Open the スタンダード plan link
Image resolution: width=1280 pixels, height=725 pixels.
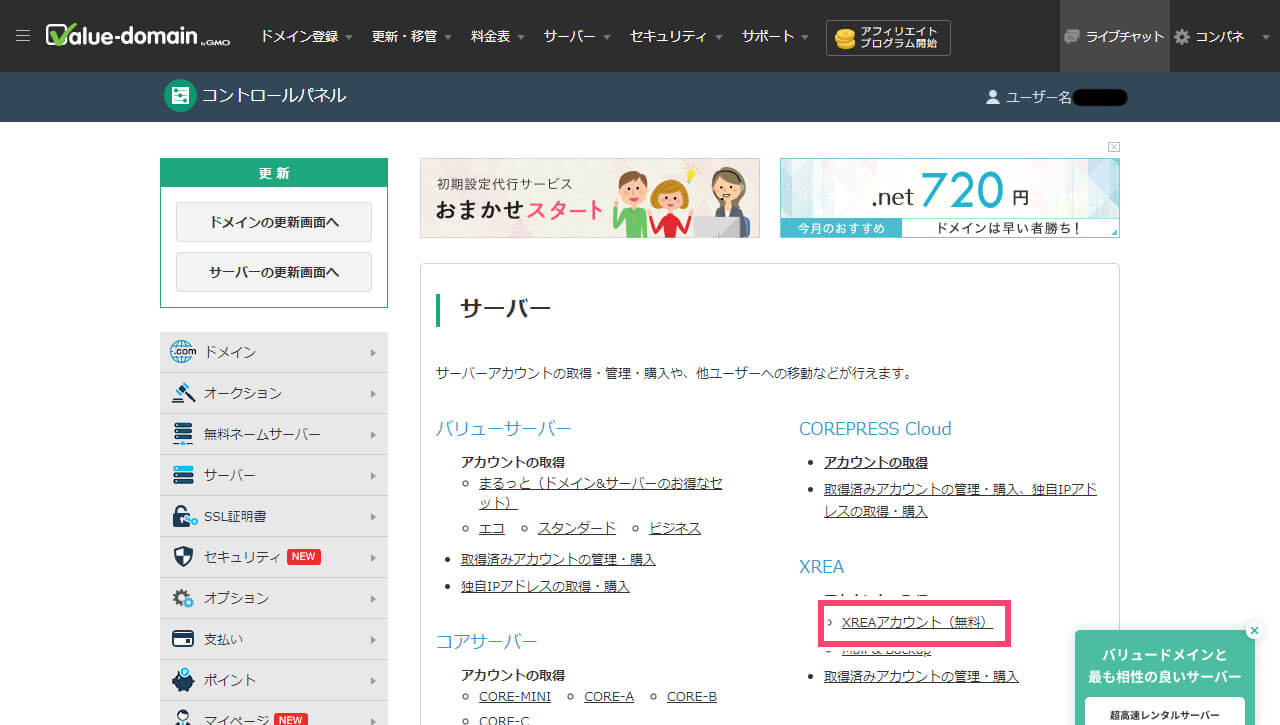point(576,528)
